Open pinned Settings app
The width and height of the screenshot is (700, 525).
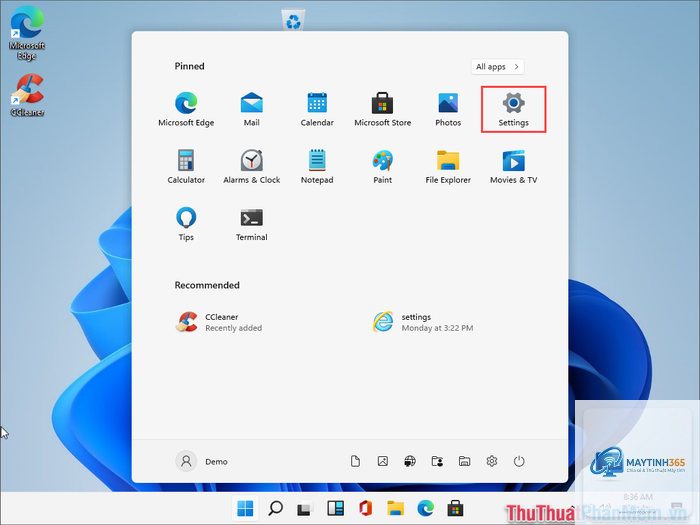point(513,109)
